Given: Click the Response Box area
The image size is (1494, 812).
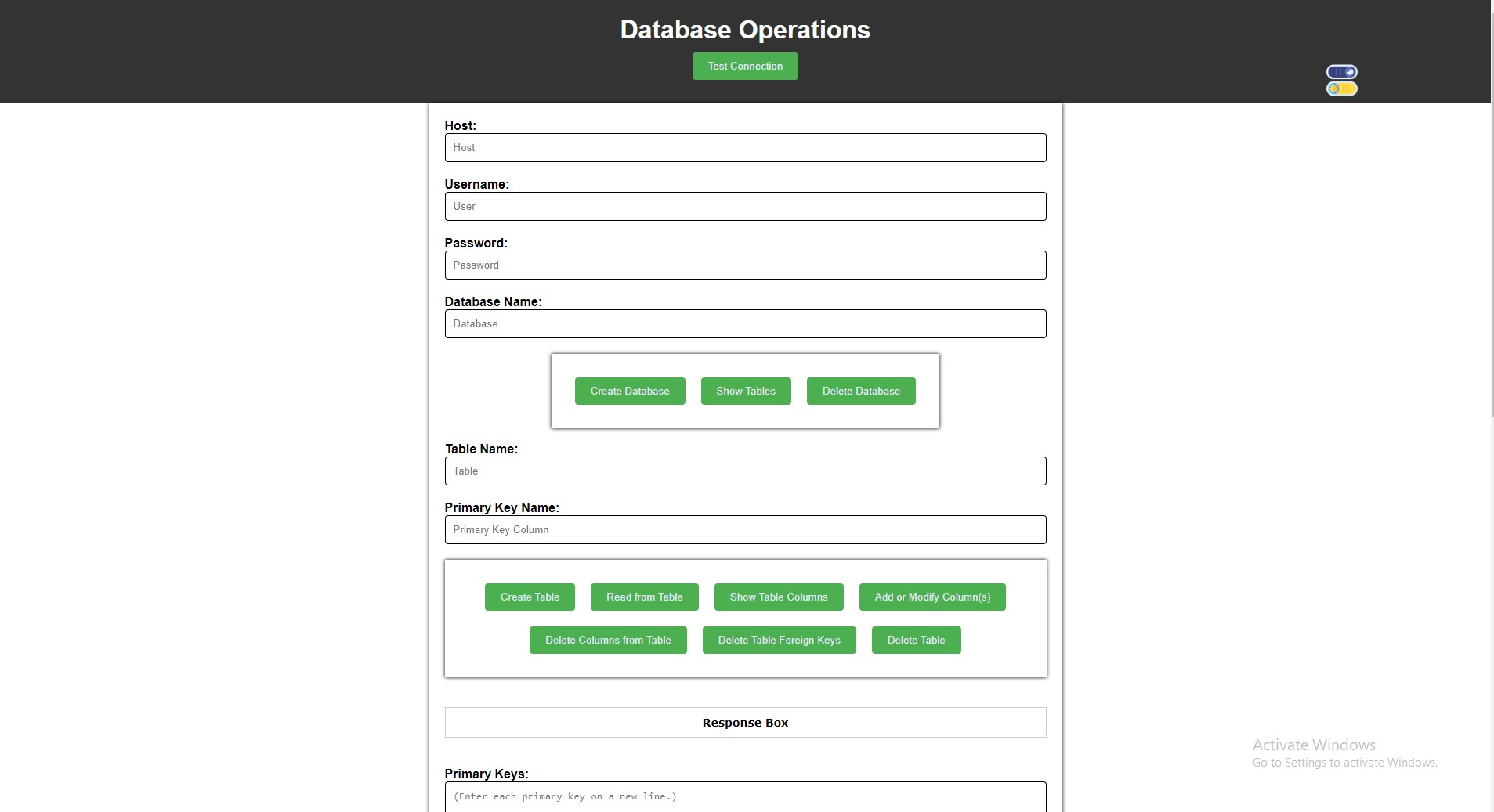Looking at the screenshot, I should tap(745, 723).
